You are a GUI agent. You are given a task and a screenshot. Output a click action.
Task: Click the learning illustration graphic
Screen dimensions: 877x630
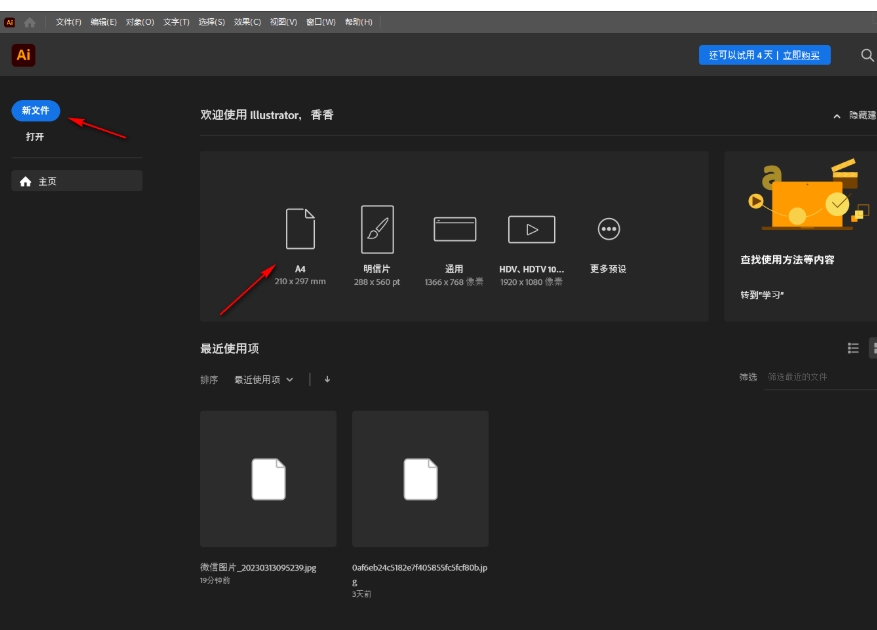(x=809, y=195)
